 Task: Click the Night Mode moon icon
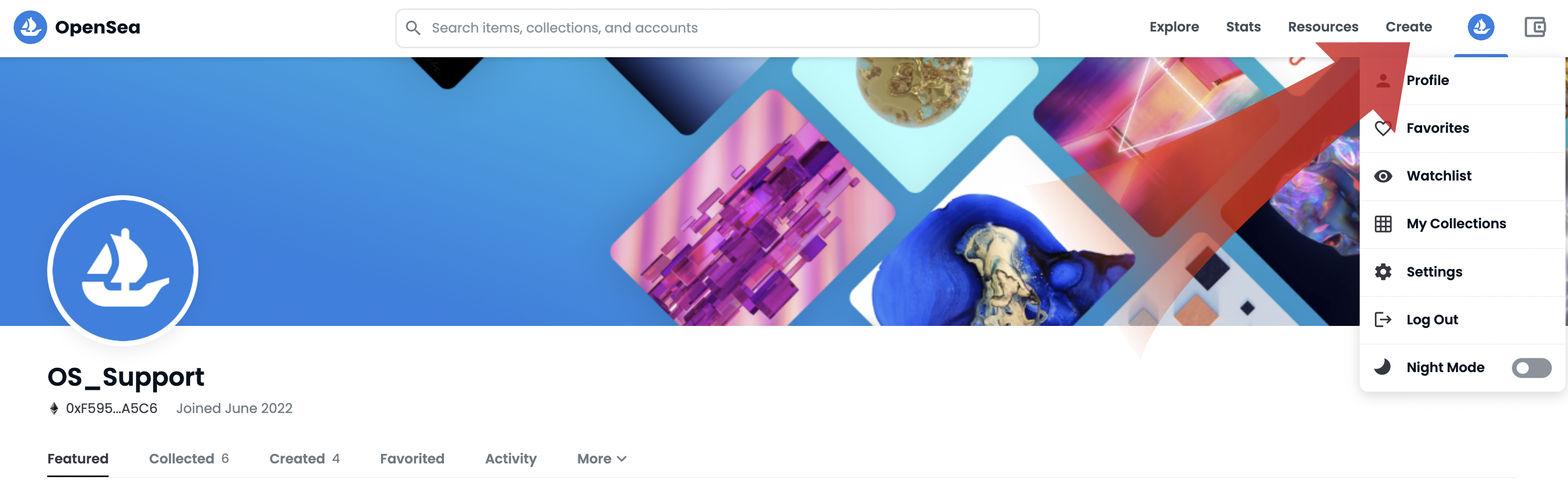[x=1382, y=367]
